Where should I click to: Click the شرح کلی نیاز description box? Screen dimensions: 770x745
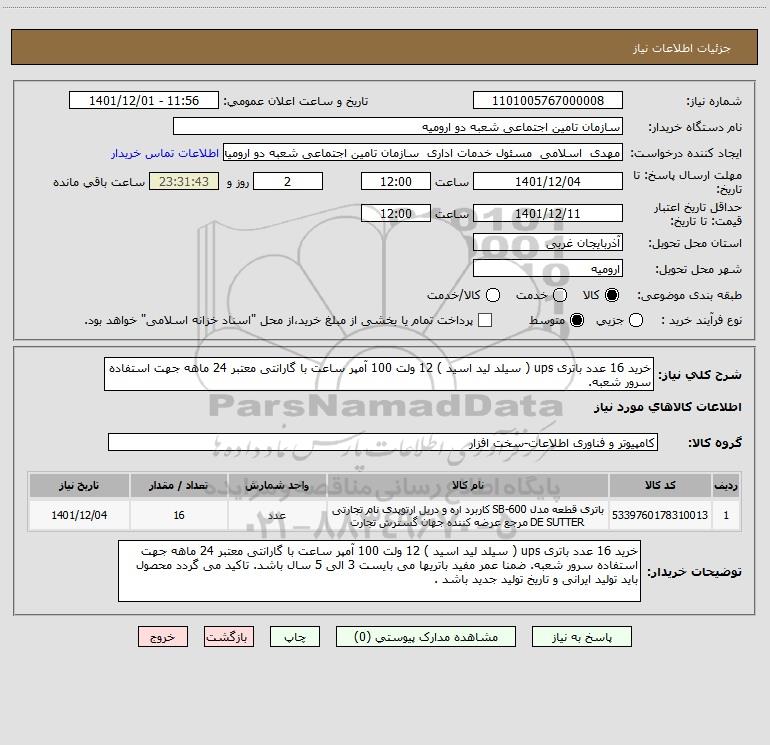(x=379, y=374)
